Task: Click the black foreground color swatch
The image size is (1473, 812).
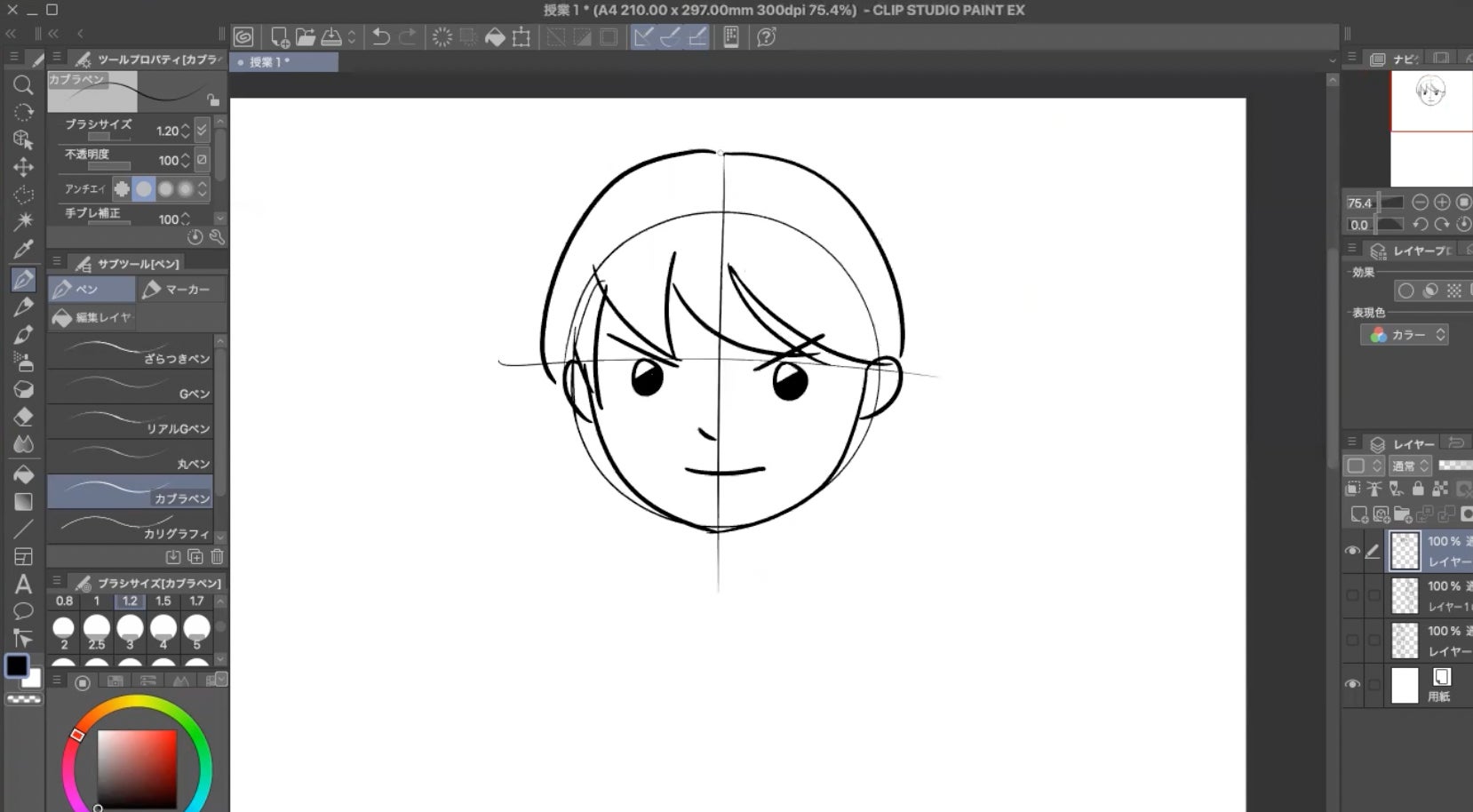Action: (16, 665)
